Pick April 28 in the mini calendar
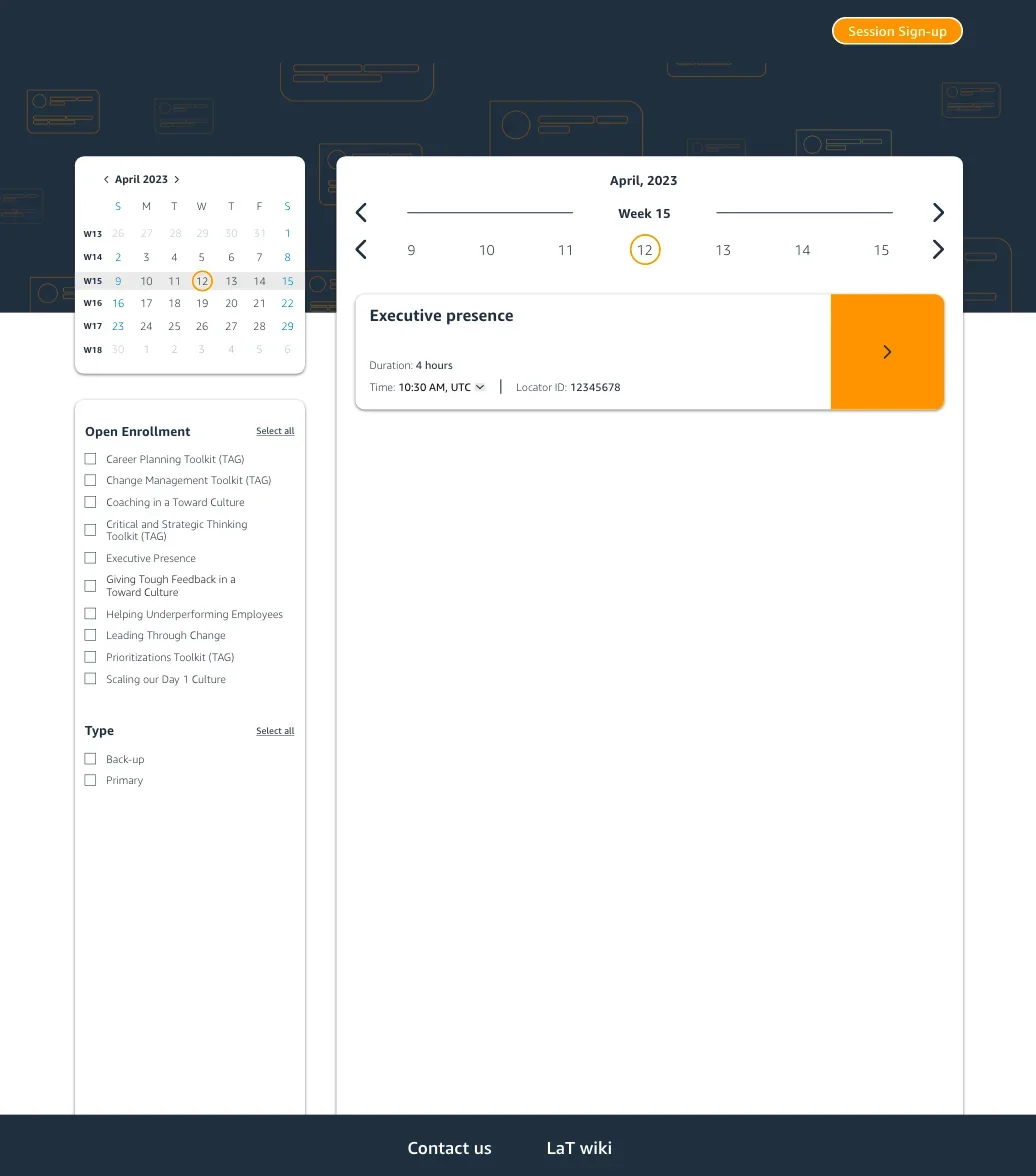 (x=259, y=326)
